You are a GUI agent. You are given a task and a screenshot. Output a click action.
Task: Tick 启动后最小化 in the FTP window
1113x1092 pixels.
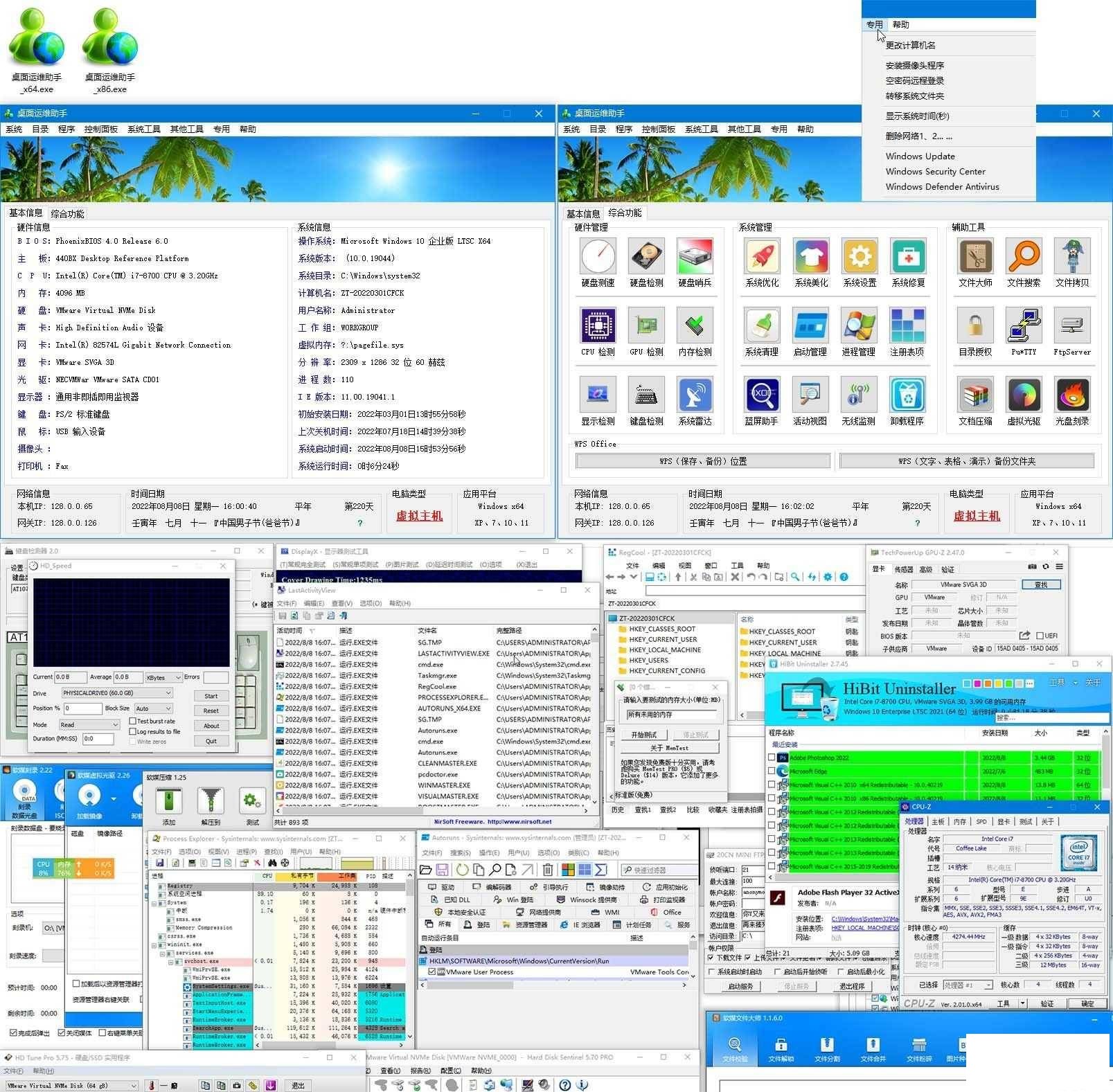pyautogui.click(x=842, y=972)
